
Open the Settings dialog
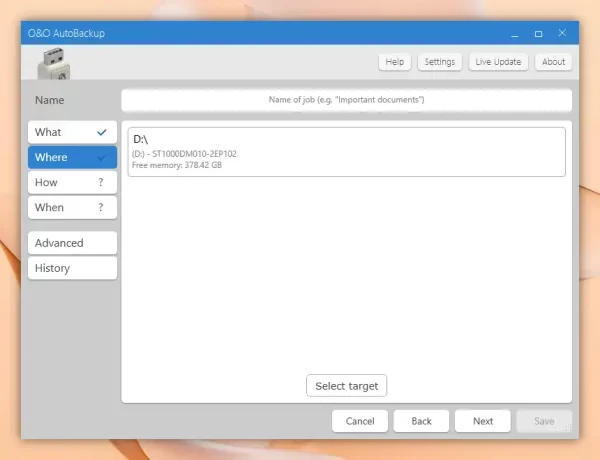click(x=440, y=62)
